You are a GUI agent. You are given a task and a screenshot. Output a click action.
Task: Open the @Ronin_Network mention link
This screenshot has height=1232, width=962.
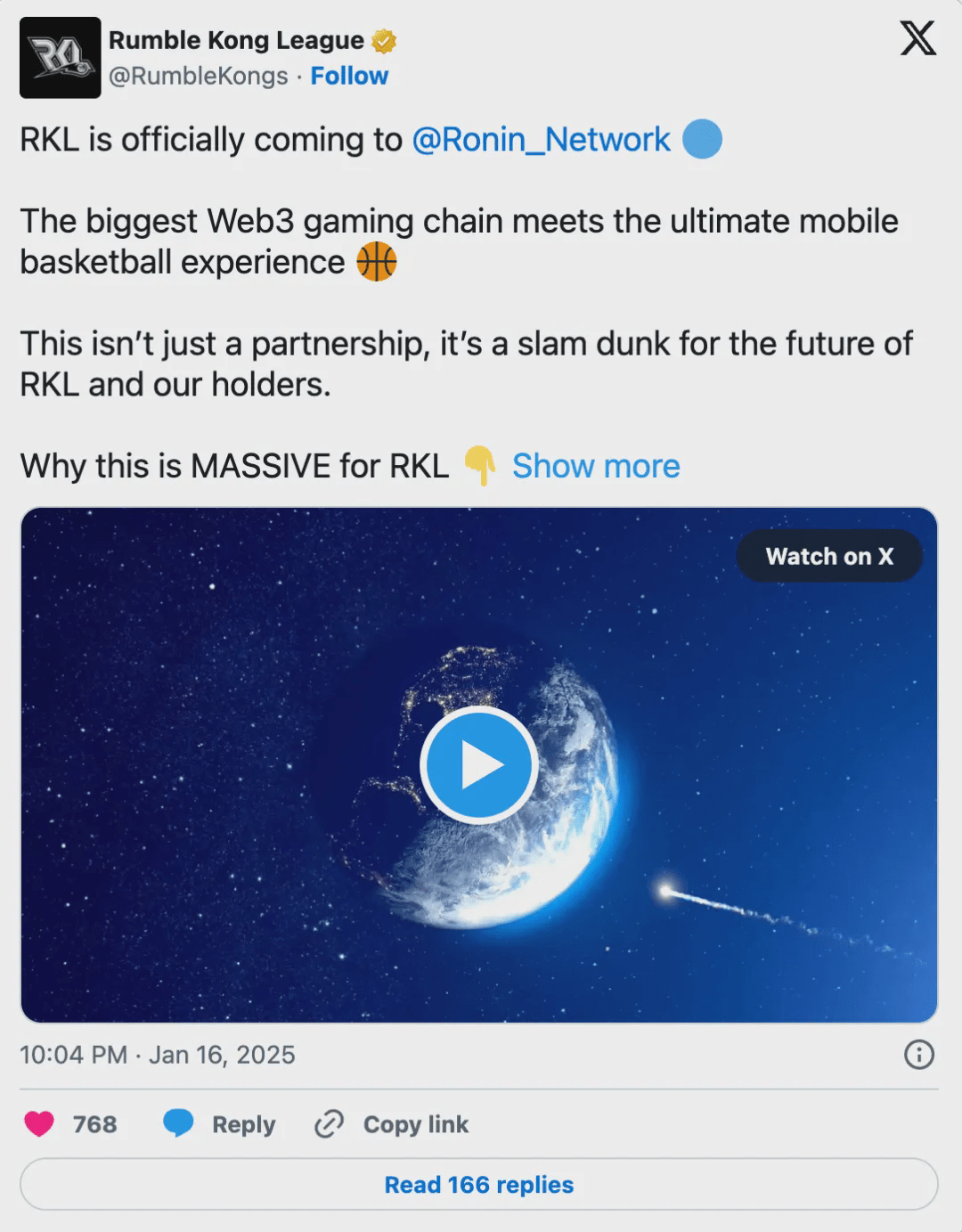(541, 140)
